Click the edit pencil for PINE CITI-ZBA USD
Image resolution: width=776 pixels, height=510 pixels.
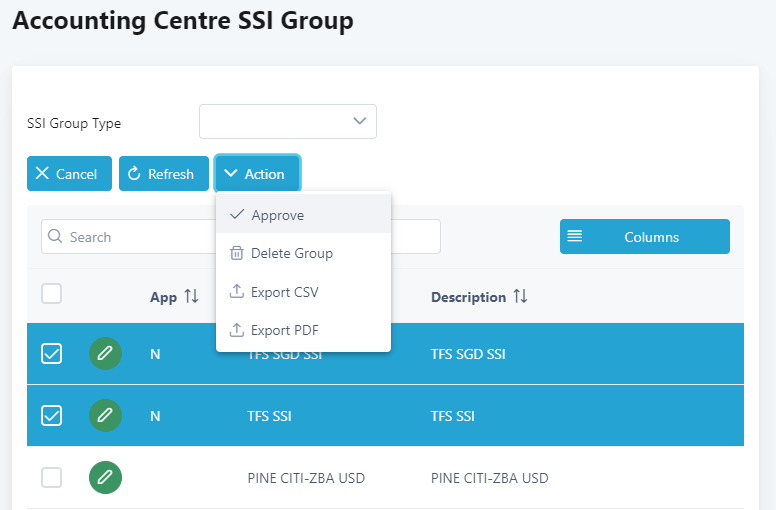[105, 477]
